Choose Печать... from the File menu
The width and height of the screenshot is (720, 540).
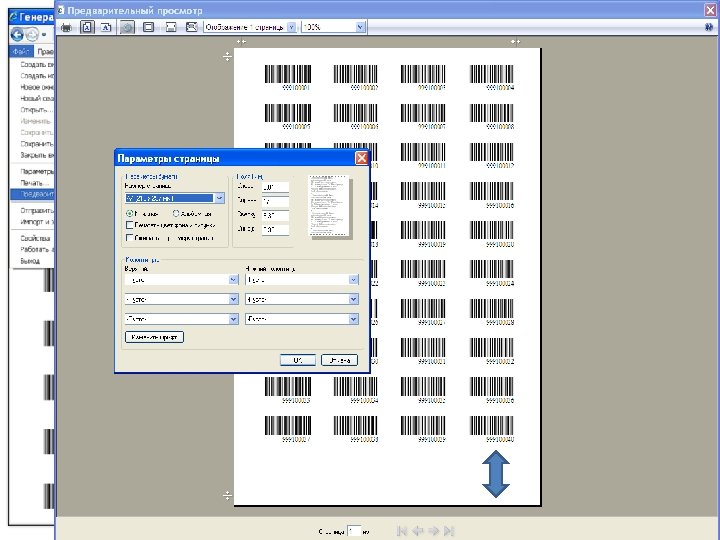point(34,183)
